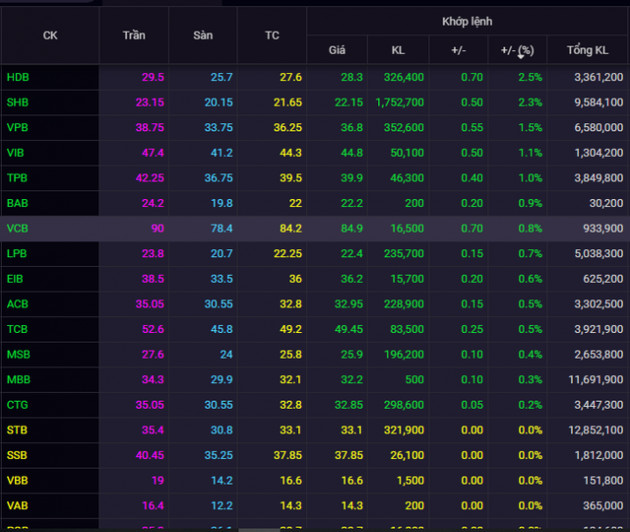Open the TPB stock symbol
Viewport: 630px width, 532px height.
(x=17, y=178)
